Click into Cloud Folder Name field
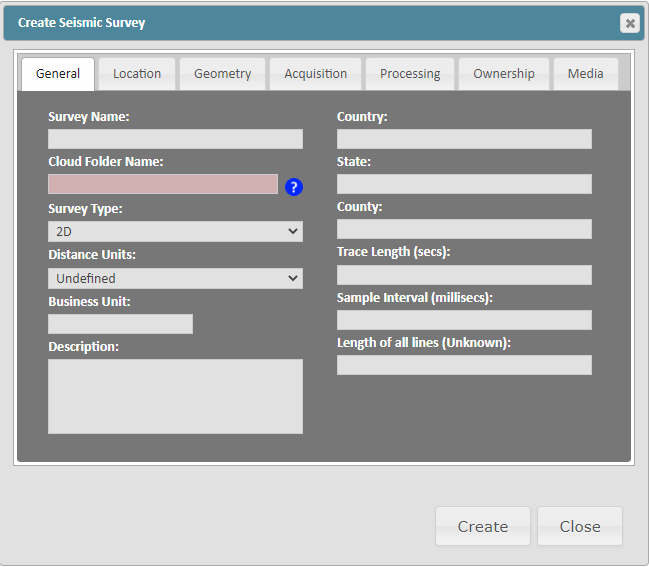Screen dimensions: 649x567 point(163,184)
